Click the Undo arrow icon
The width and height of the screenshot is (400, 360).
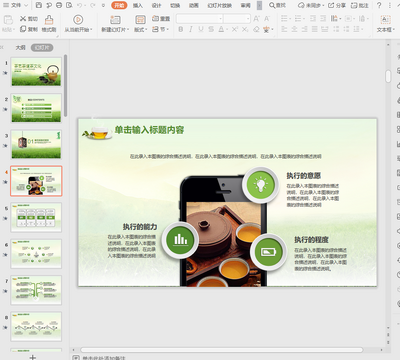point(79,5)
